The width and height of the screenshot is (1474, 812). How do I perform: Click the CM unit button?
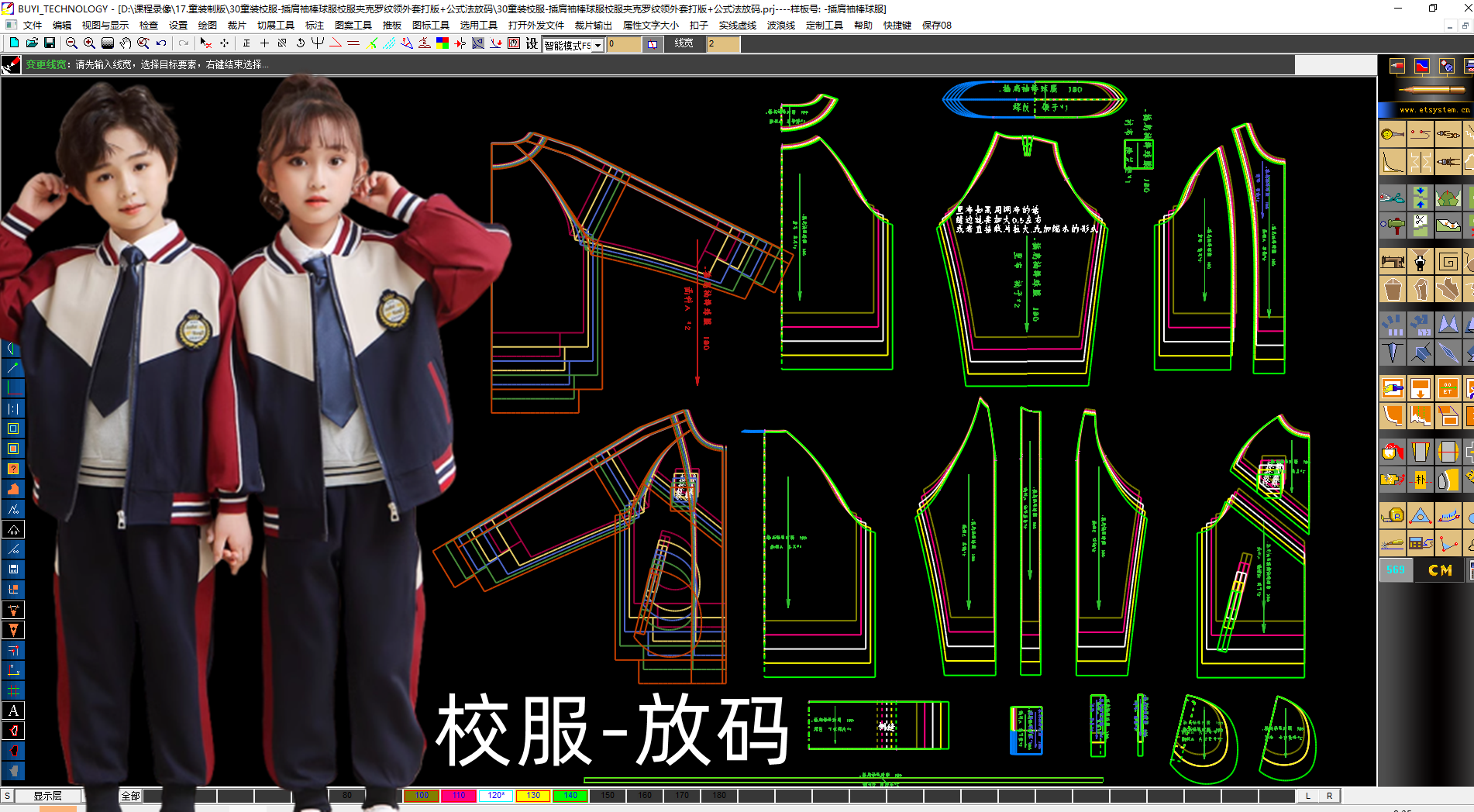click(1440, 570)
